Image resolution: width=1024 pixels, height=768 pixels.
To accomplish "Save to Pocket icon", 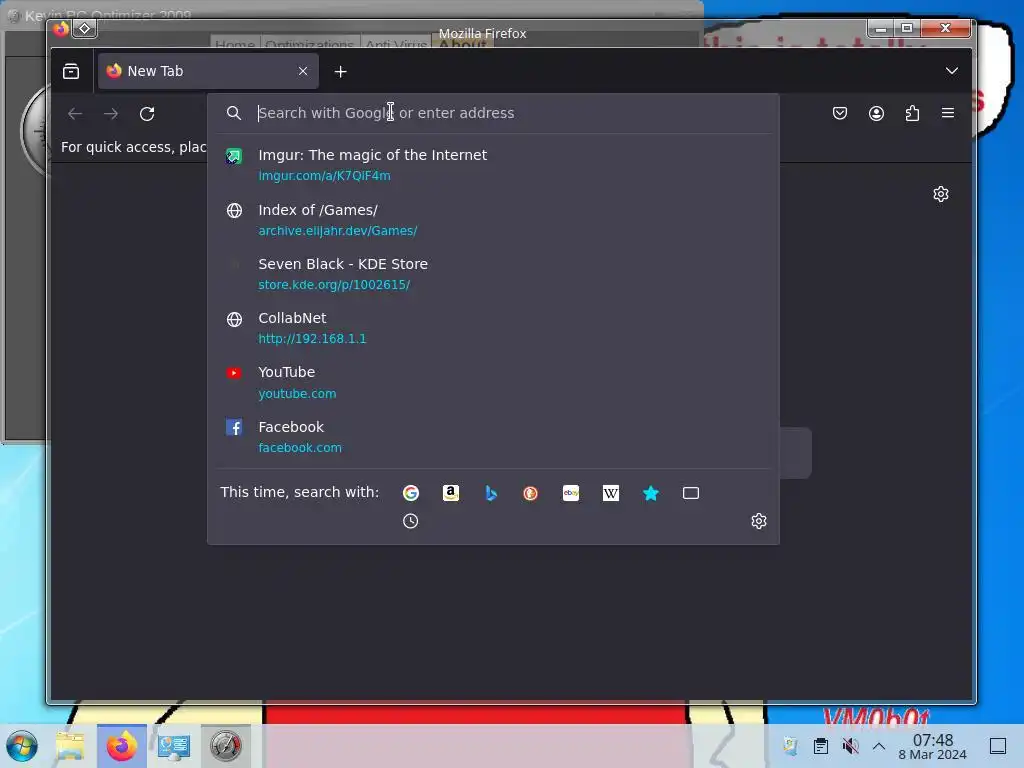I will click(x=840, y=113).
